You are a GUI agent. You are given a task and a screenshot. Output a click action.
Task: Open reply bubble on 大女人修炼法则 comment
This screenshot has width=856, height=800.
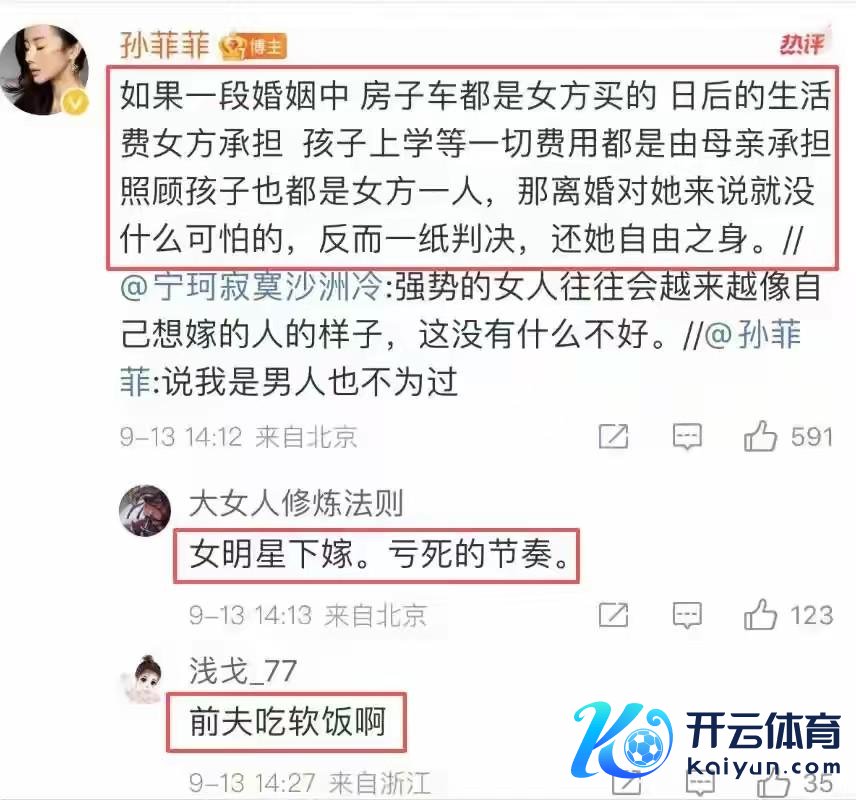click(x=687, y=615)
